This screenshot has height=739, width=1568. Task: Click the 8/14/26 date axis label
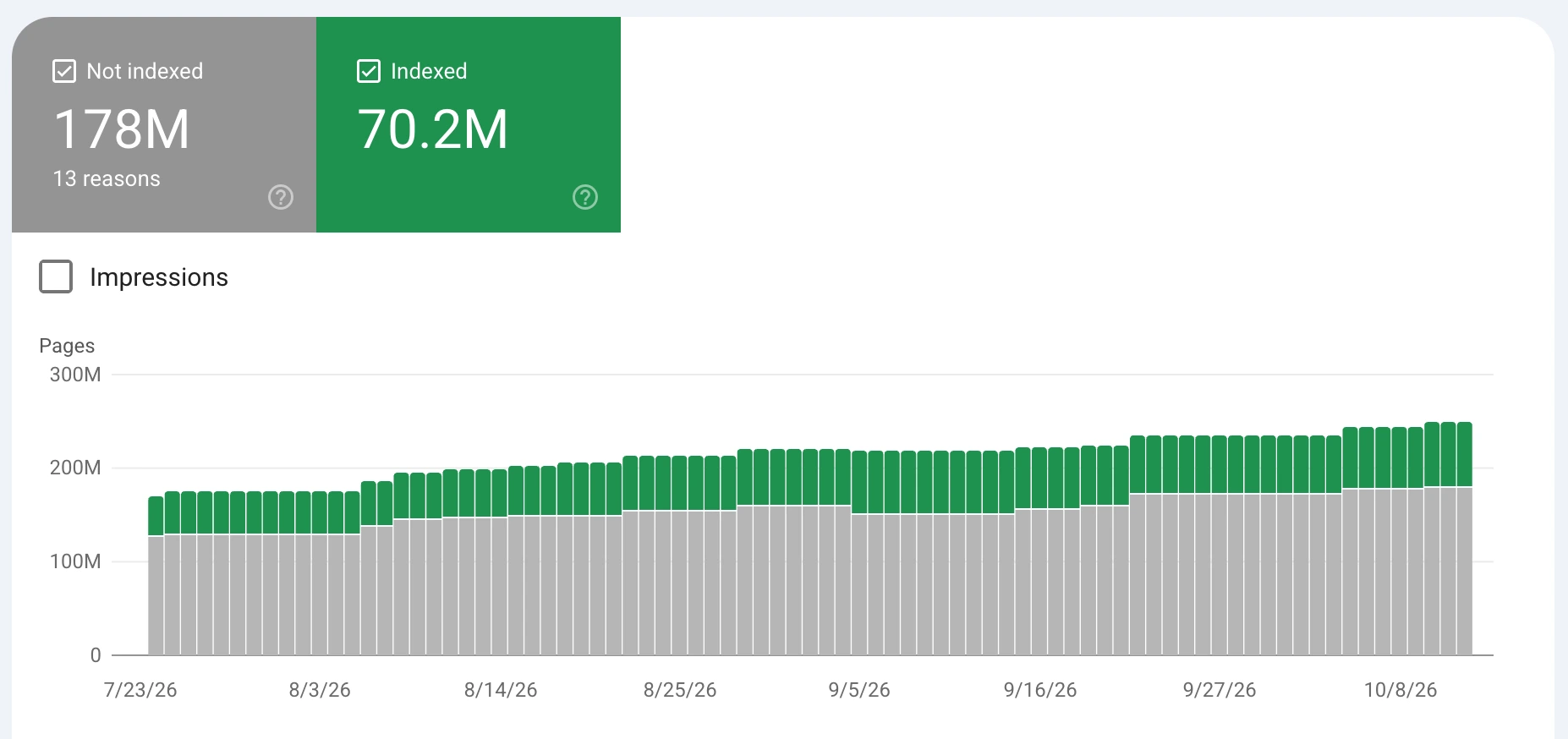(x=501, y=690)
